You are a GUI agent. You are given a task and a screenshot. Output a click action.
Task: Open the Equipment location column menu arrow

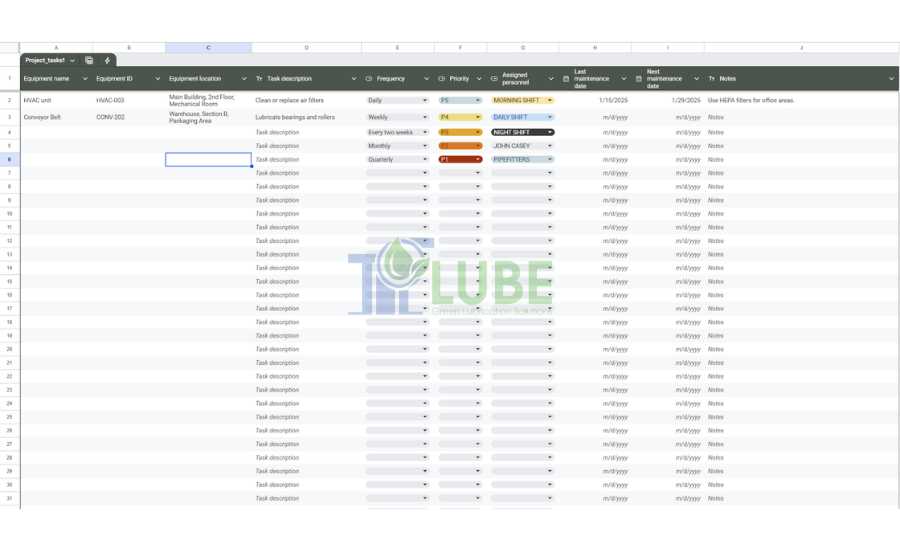[x=244, y=79]
